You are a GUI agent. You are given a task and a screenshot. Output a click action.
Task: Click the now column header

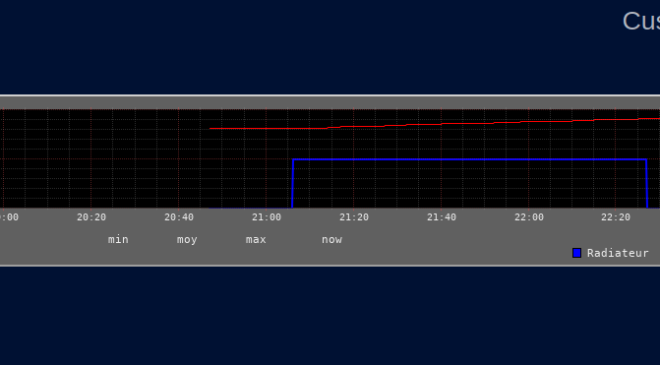(x=332, y=240)
